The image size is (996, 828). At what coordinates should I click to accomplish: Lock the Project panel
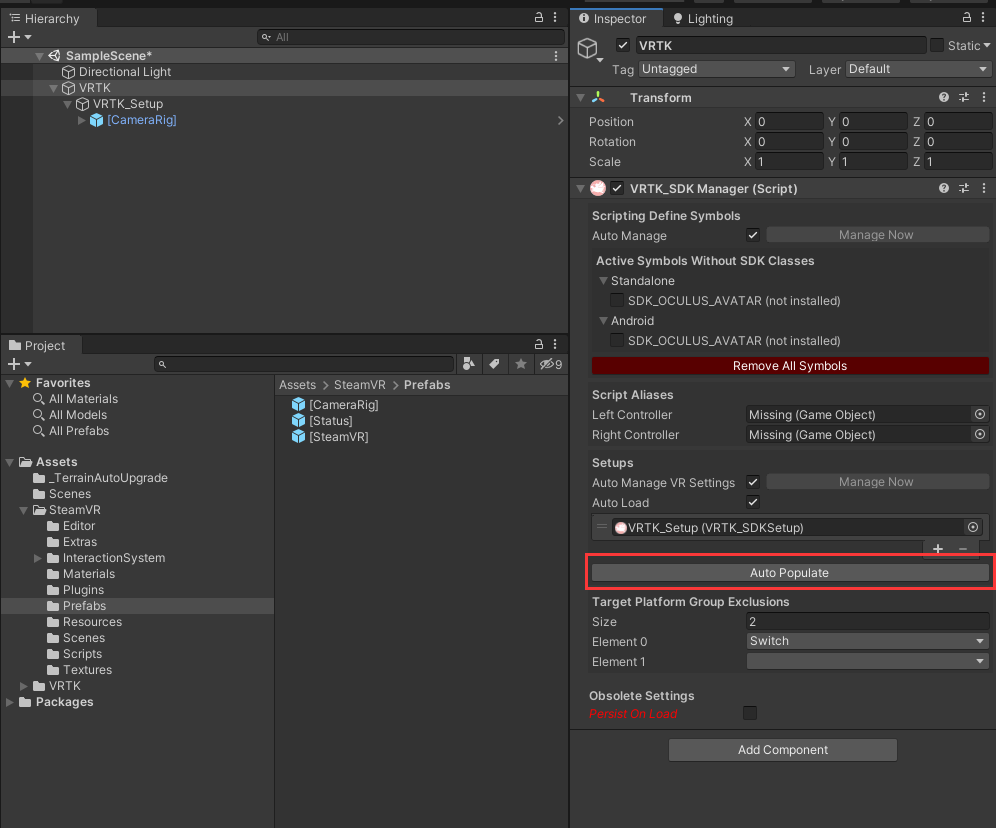click(539, 344)
